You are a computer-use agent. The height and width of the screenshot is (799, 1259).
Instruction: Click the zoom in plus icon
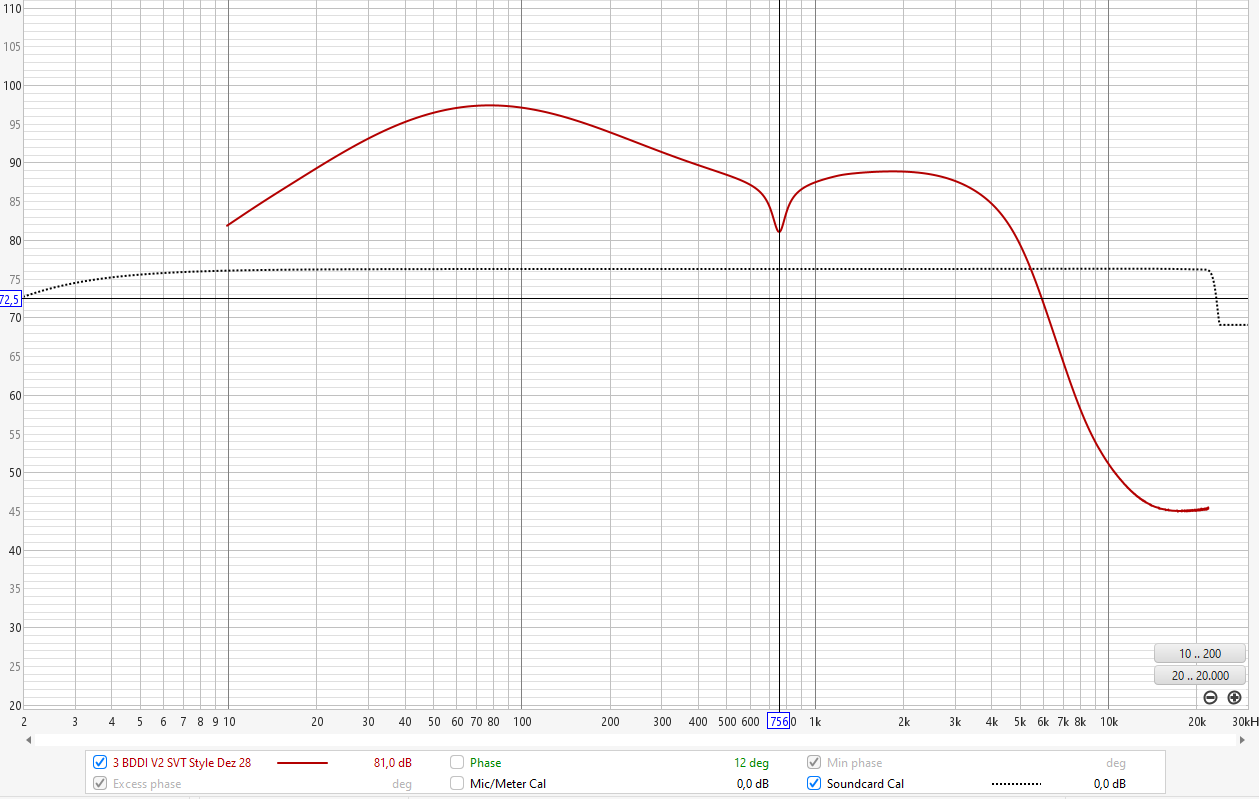point(1234,698)
